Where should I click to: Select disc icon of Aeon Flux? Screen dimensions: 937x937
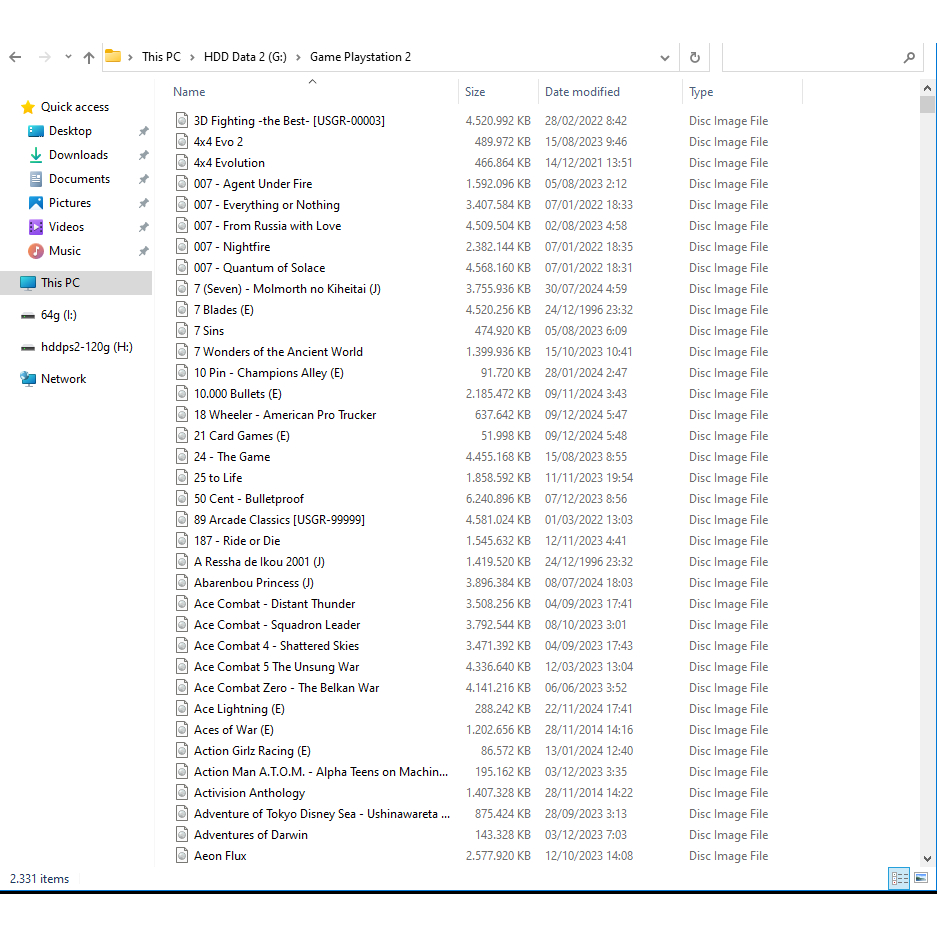click(182, 856)
